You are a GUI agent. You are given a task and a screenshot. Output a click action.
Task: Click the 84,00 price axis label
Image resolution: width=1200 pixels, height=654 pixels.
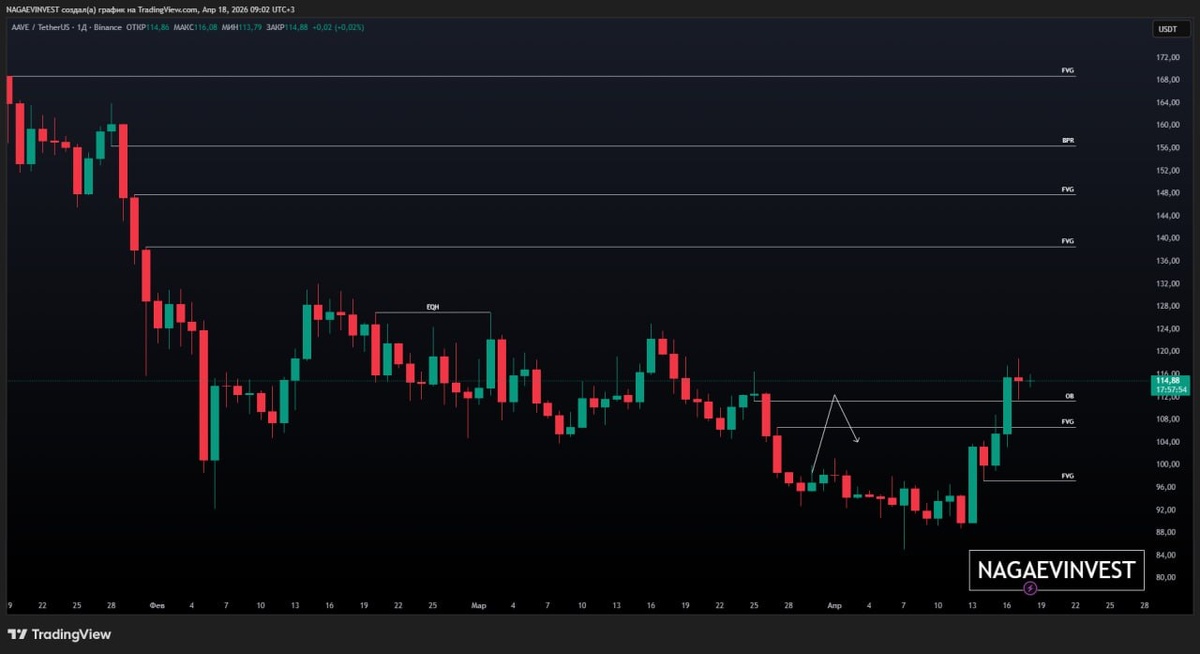(1167, 554)
